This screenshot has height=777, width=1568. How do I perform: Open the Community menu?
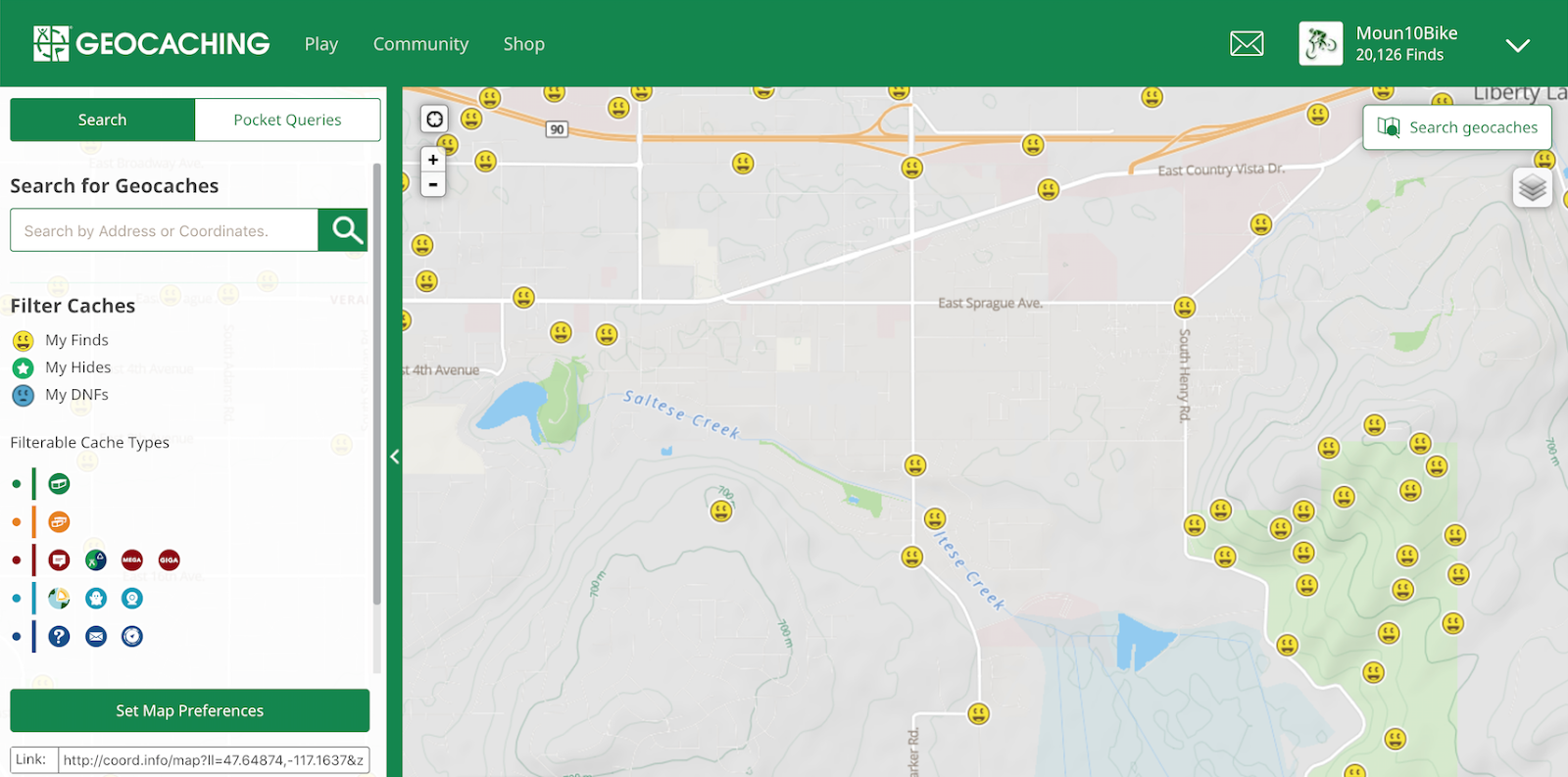[x=420, y=44]
